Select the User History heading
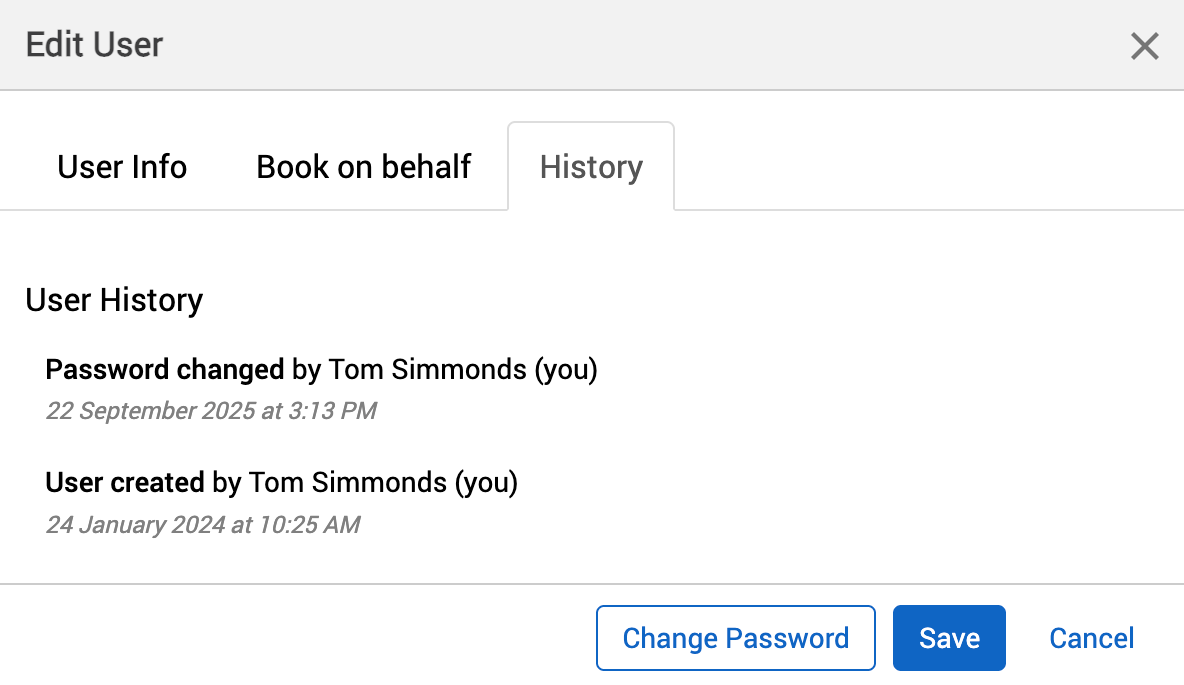1184x685 pixels. pos(113,300)
